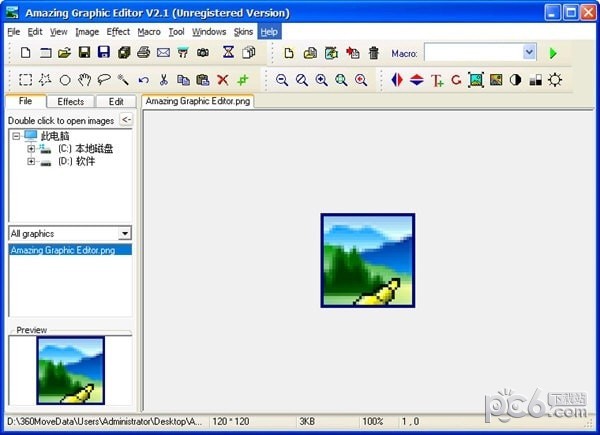Zoom out using the minus magnifier
This screenshot has height=435, width=600.
(x=282, y=80)
